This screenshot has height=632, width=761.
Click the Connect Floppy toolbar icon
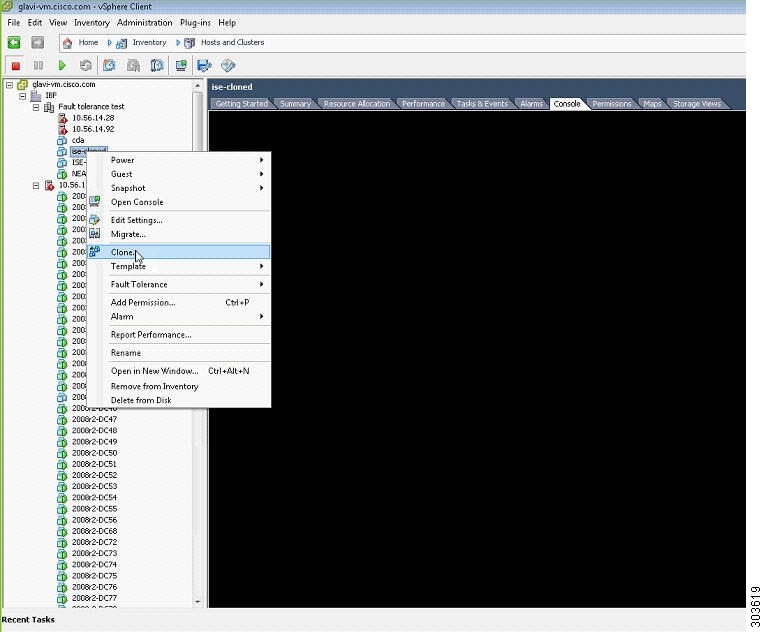click(204, 66)
